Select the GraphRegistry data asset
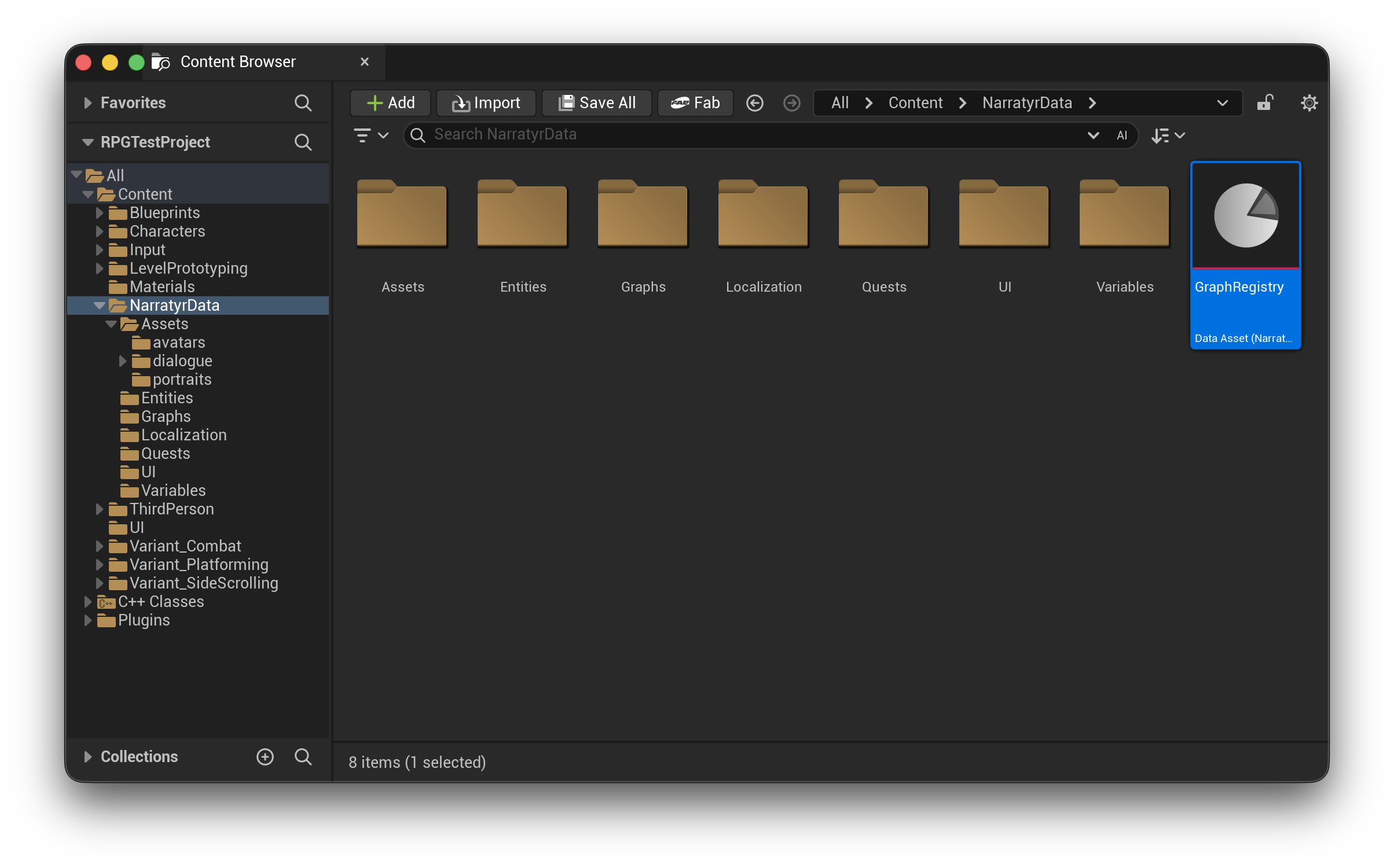This screenshot has height=868, width=1394. pyautogui.click(x=1246, y=255)
